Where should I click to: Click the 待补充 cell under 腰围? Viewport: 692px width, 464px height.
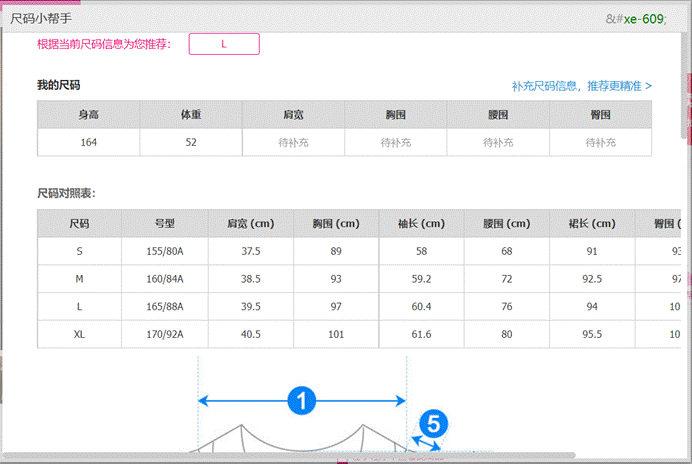(498, 143)
